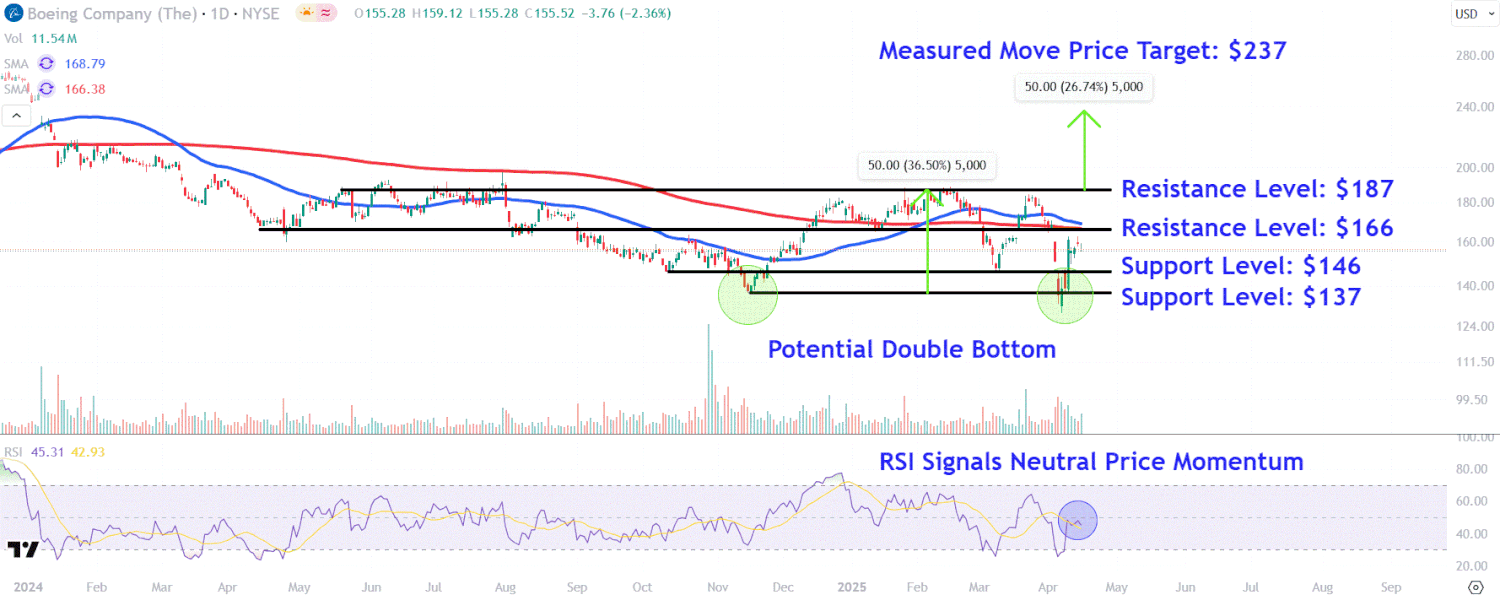Click the refresh icon beside SMA 168.79
The image size is (1500, 595).
click(46, 64)
